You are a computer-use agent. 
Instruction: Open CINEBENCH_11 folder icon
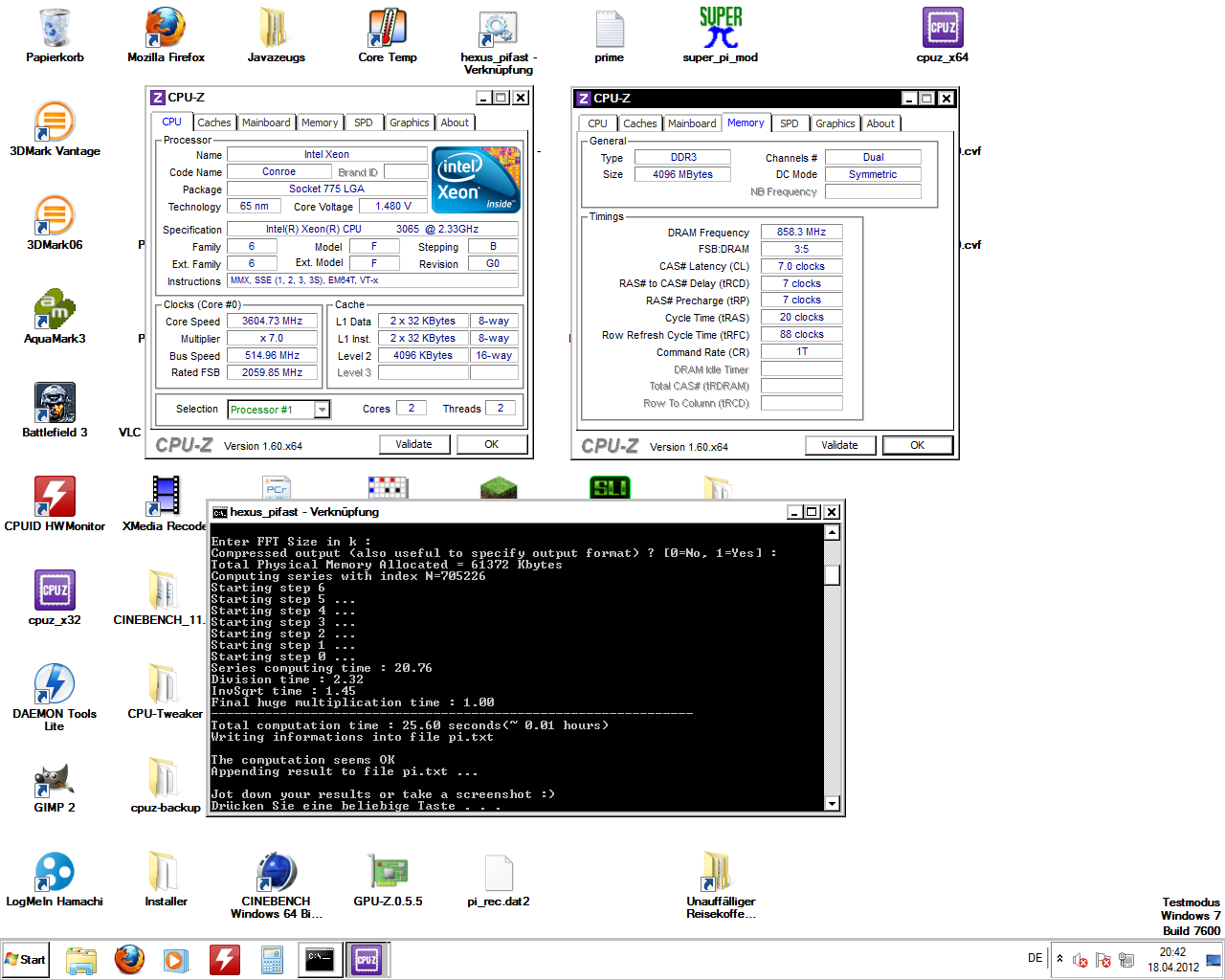160,598
